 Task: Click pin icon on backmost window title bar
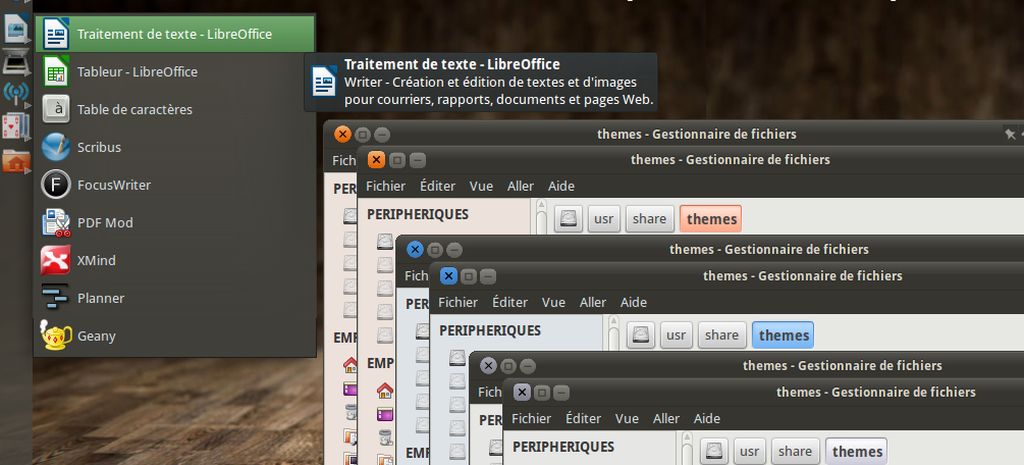point(1010,135)
